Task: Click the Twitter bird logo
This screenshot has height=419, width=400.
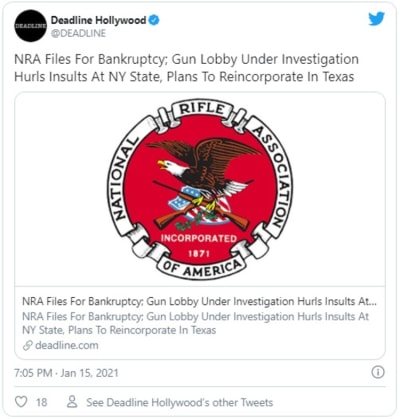Action: (377, 19)
